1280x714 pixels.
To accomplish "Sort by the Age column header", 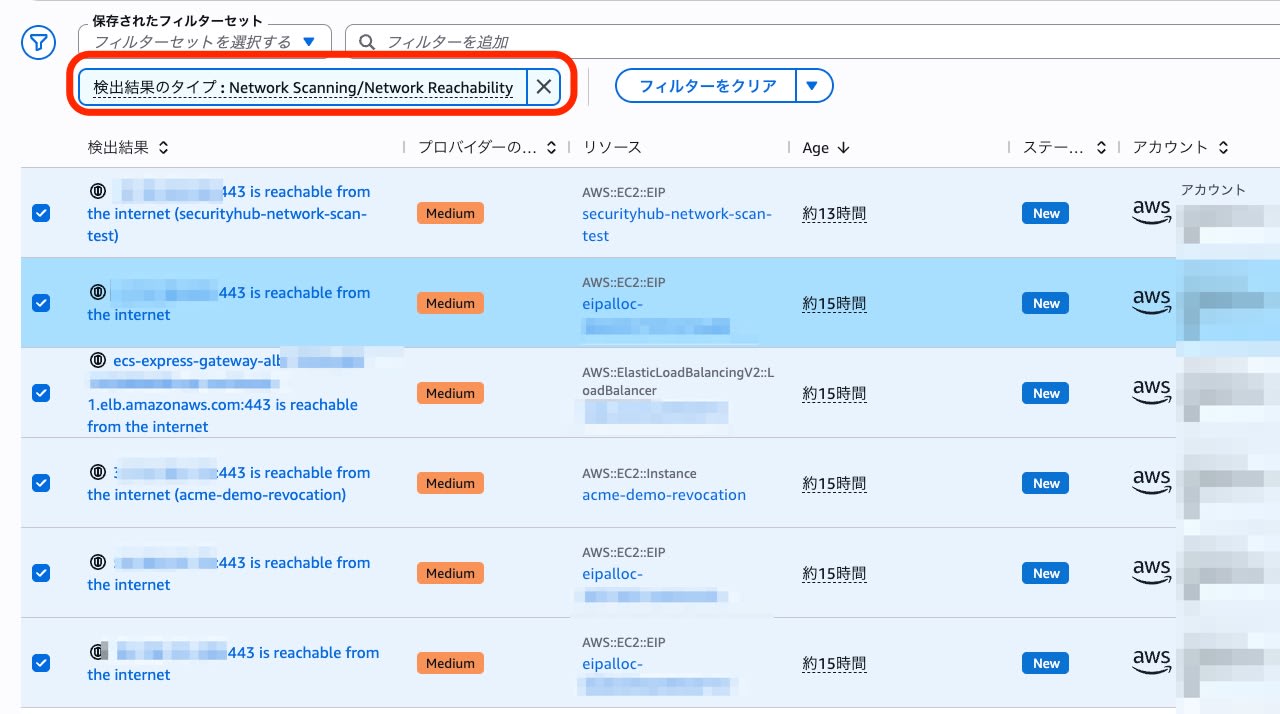I will [826, 147].
